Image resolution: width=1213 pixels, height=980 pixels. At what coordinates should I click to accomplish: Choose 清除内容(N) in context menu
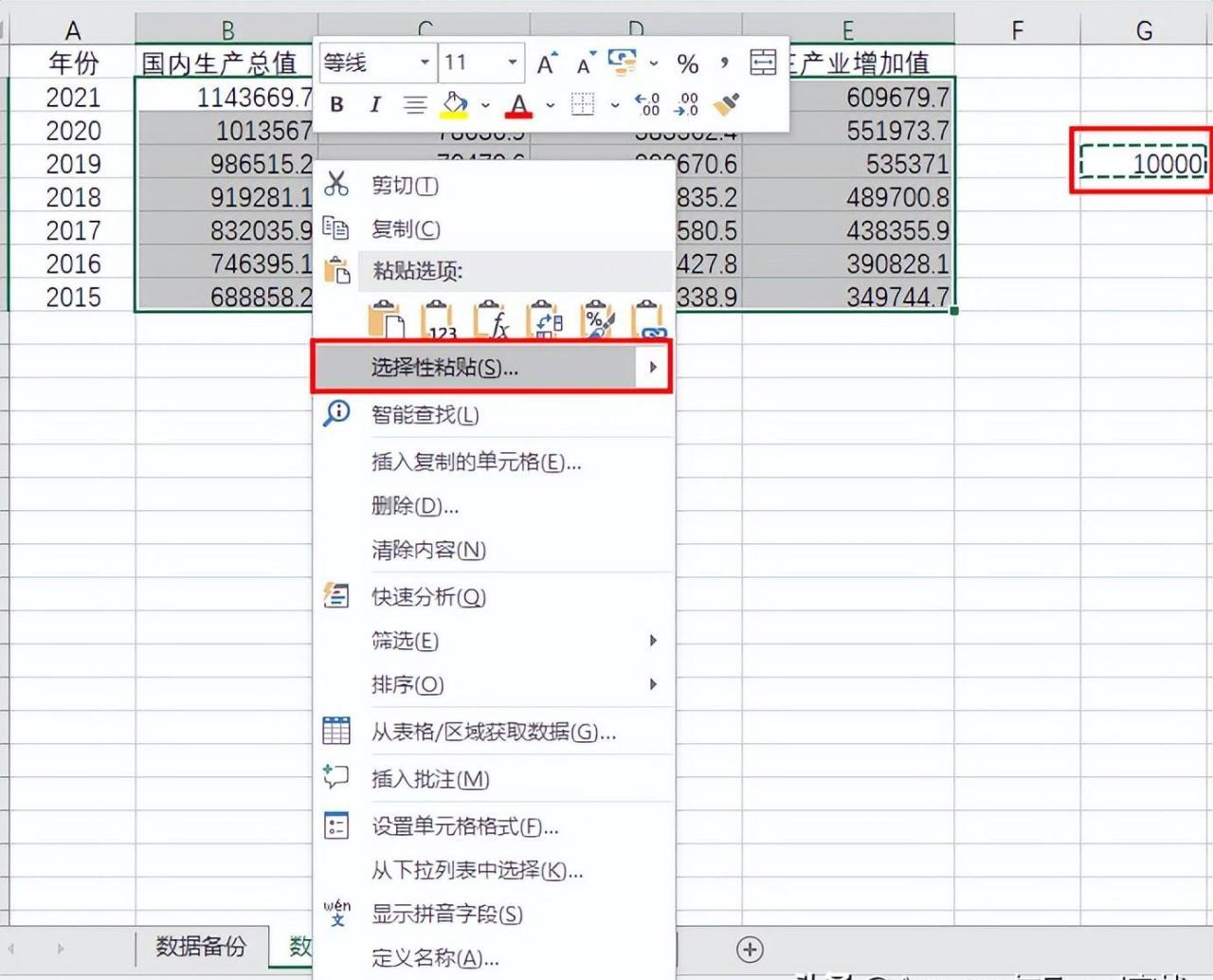point(494,549)
